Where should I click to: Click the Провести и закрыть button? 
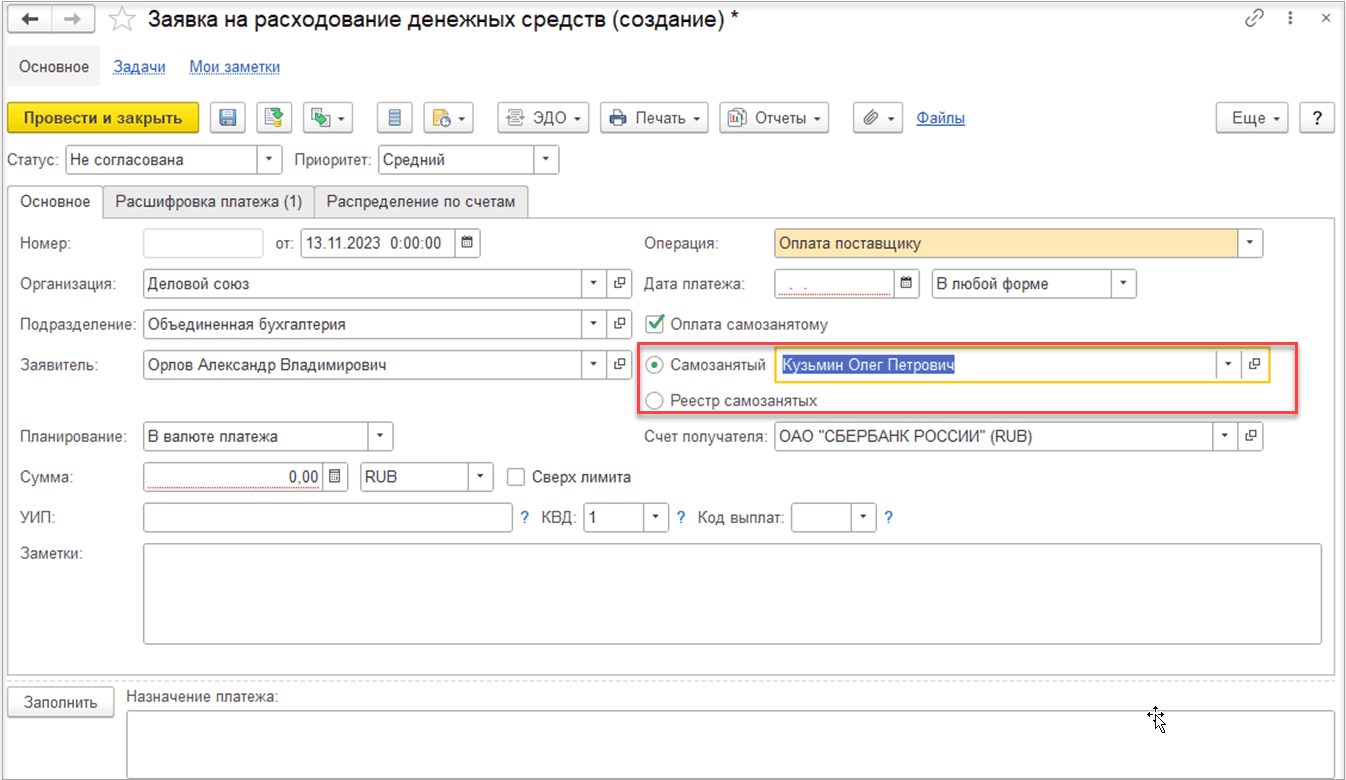point(103,118)
